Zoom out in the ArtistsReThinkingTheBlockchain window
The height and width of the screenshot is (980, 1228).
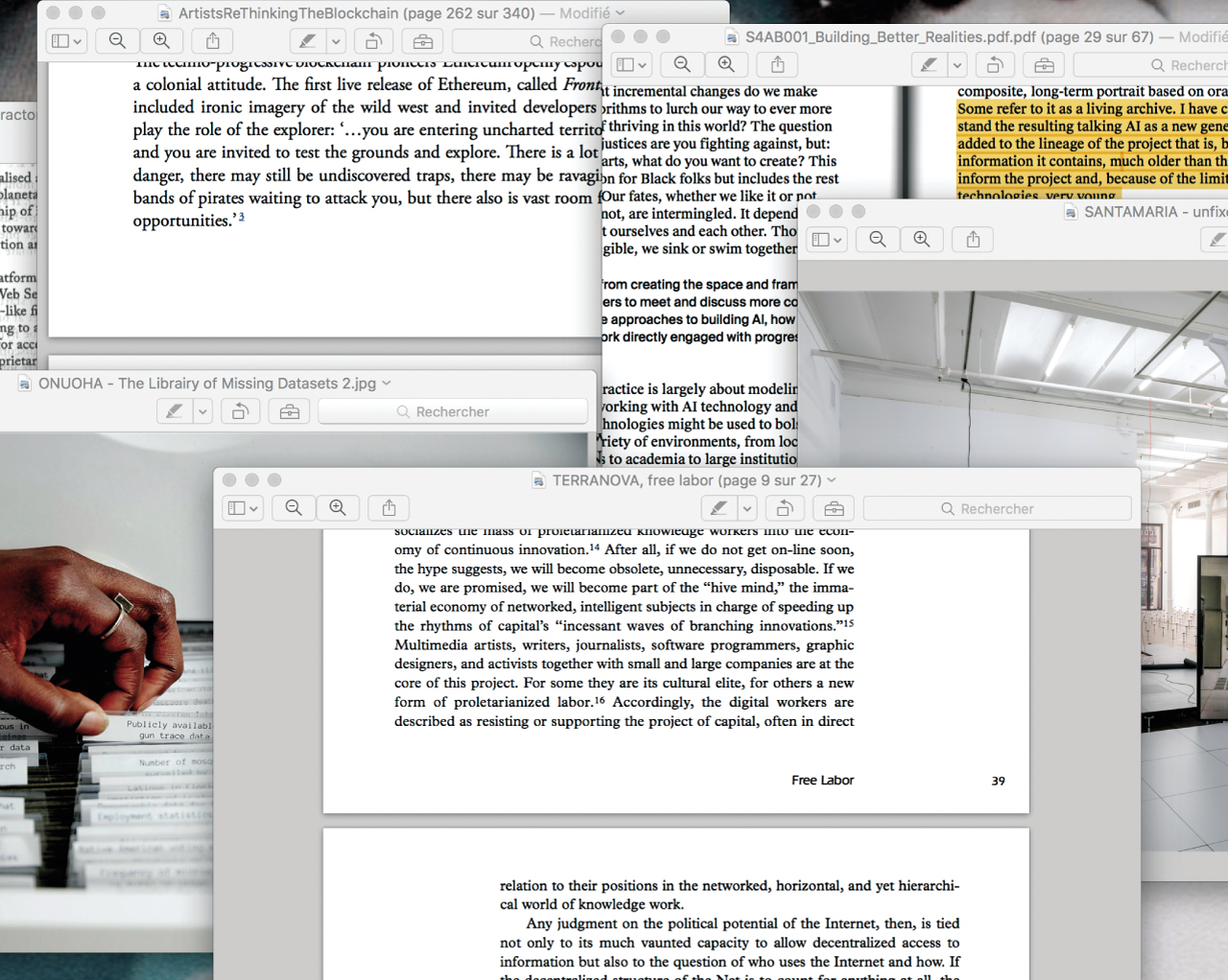(117, 41)
